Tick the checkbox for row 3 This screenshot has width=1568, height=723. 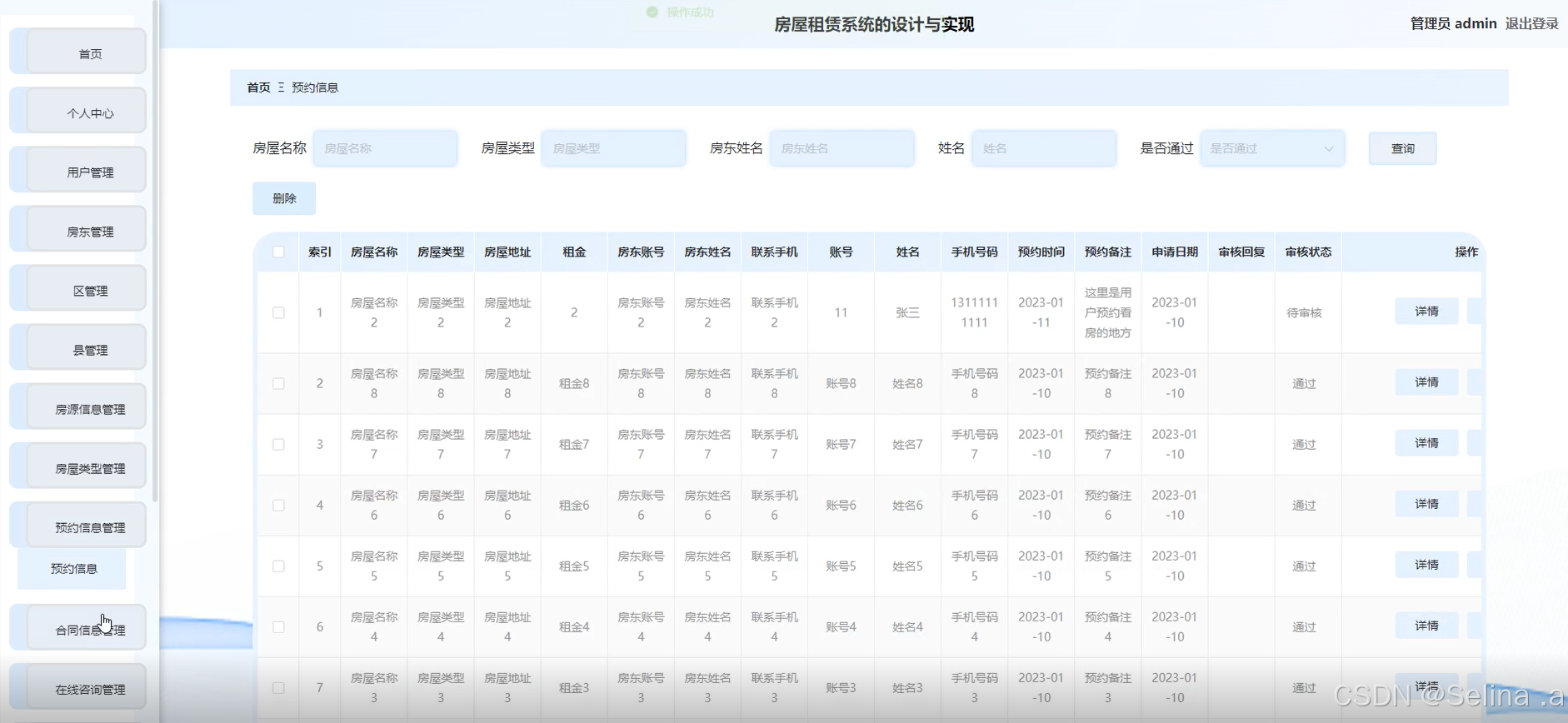pyautogui.click(x=278, y=444)
